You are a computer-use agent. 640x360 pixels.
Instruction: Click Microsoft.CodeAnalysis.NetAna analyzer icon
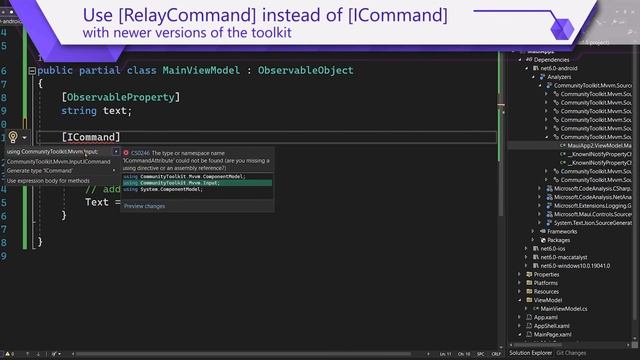click(x=549, y=197)
